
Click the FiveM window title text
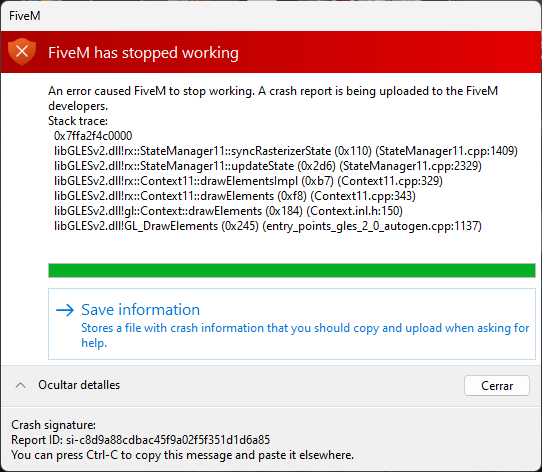click(x=25, y=16)
